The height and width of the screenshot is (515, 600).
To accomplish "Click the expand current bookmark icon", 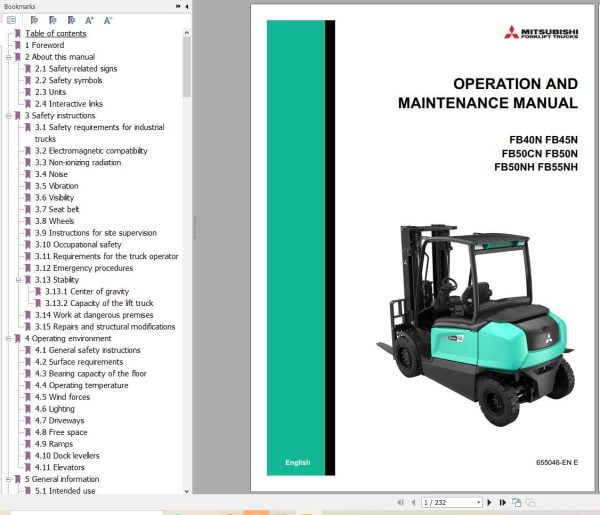I will pos(34,20).
